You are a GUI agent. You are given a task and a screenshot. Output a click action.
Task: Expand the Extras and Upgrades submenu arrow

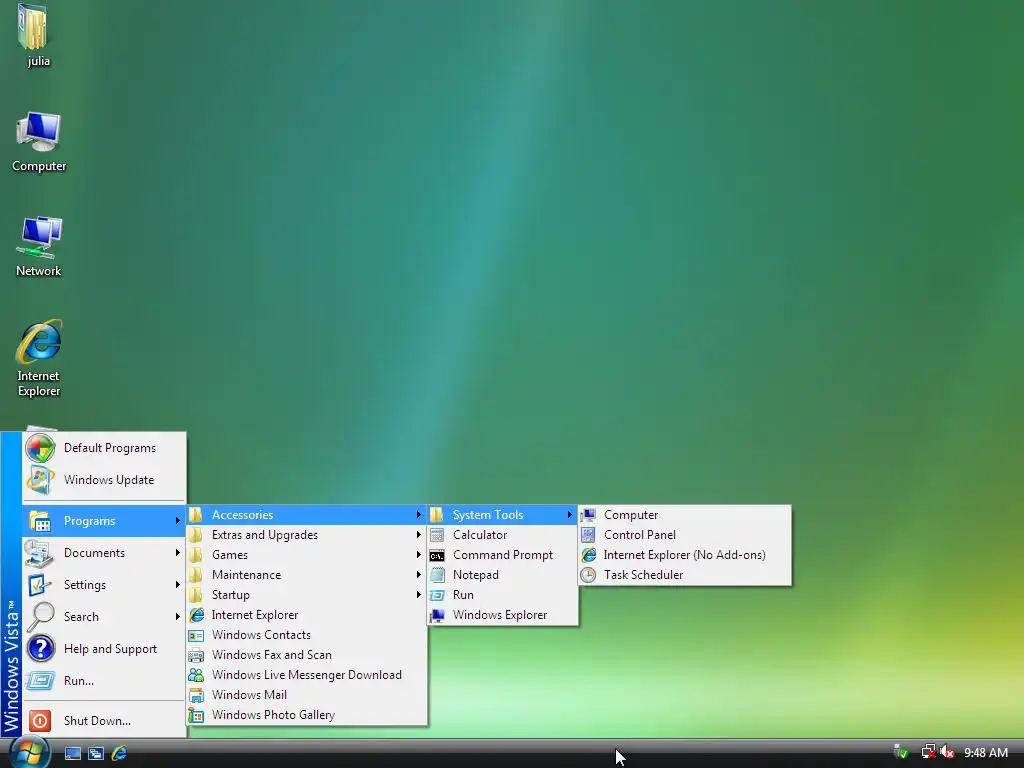pyautogui.click(x=418, y=535)
